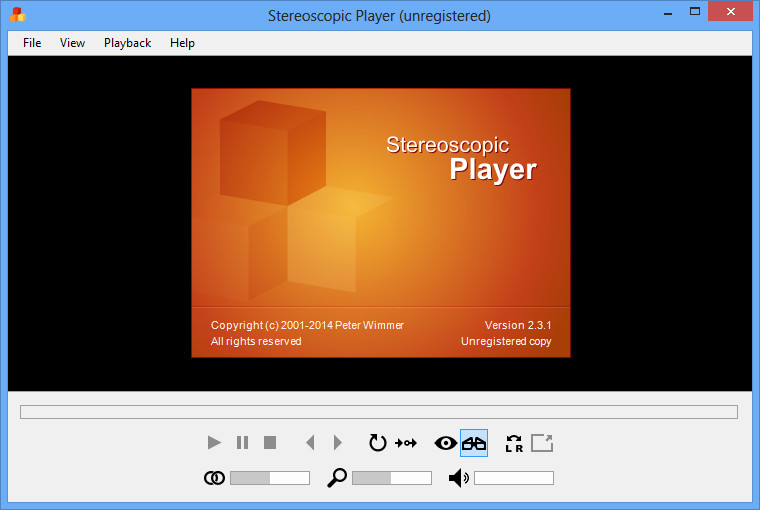Click the parallax overlapping circles icon

pos(214,478)
